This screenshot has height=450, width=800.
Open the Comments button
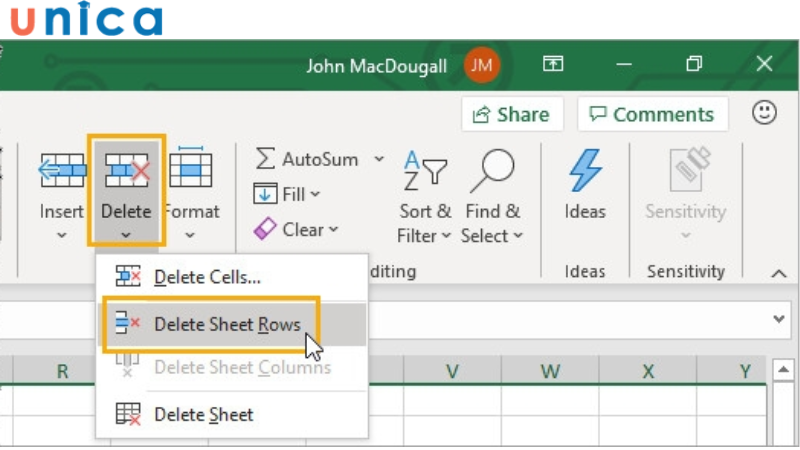coord(652,114)
